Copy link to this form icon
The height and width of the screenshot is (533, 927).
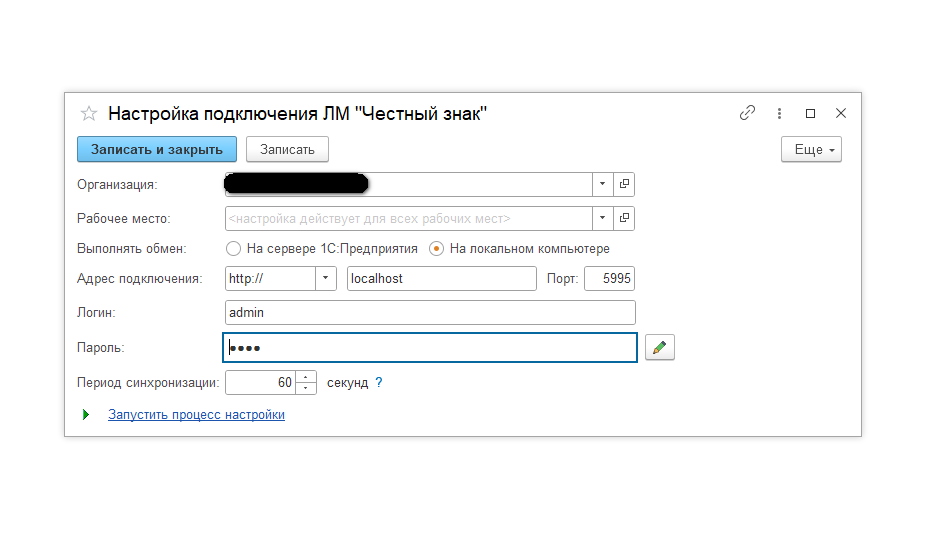(747, 113)
